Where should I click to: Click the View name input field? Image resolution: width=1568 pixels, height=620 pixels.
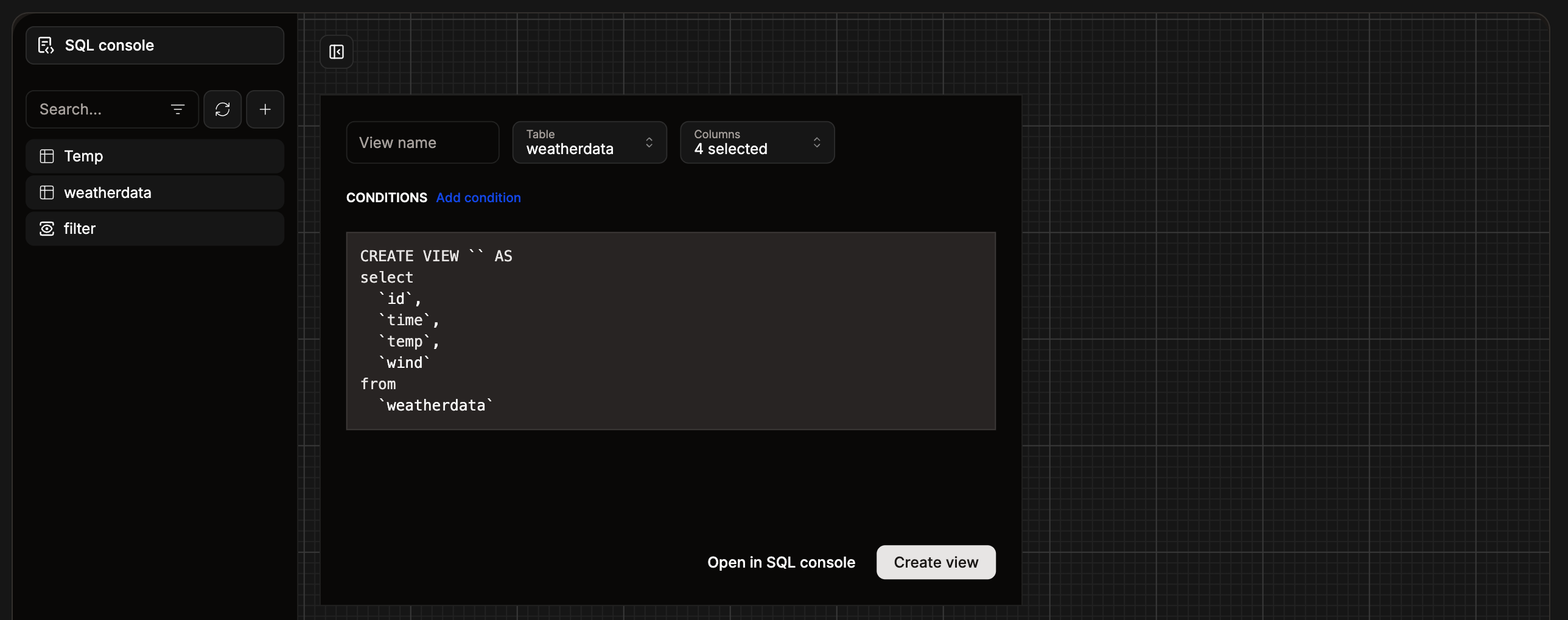coord(422,143)
